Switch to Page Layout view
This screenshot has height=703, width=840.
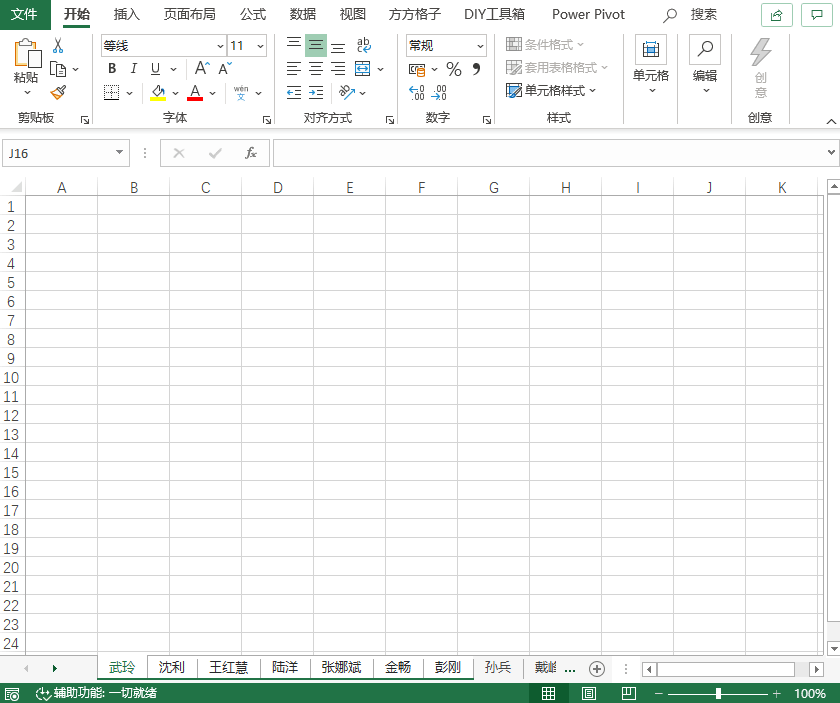click(588, 693)
